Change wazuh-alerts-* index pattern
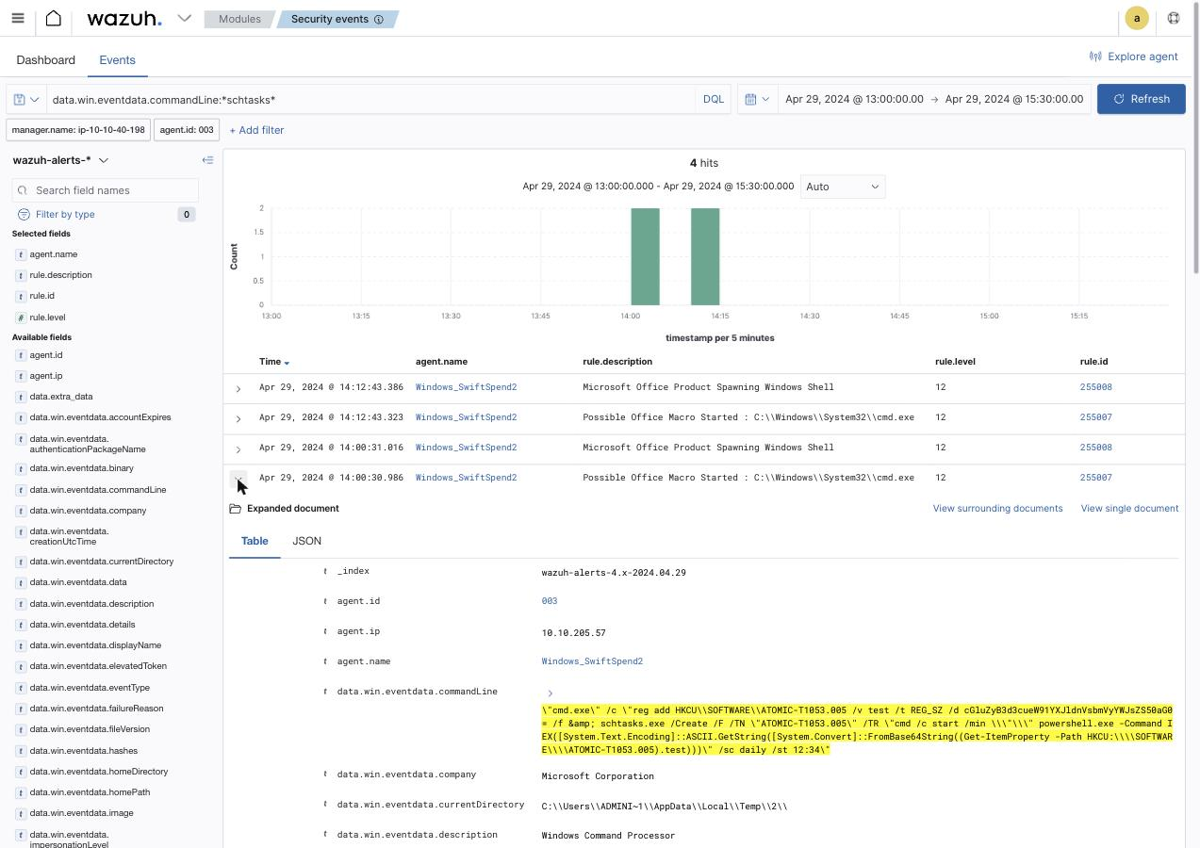Screen dimensions: 1200x848 coord(60,160)
